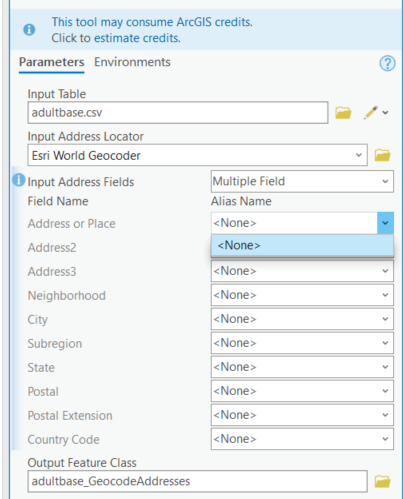Open small arrow next to pencil icon
404x499 pixels.
pyautogui.click(x=385, y=113)
